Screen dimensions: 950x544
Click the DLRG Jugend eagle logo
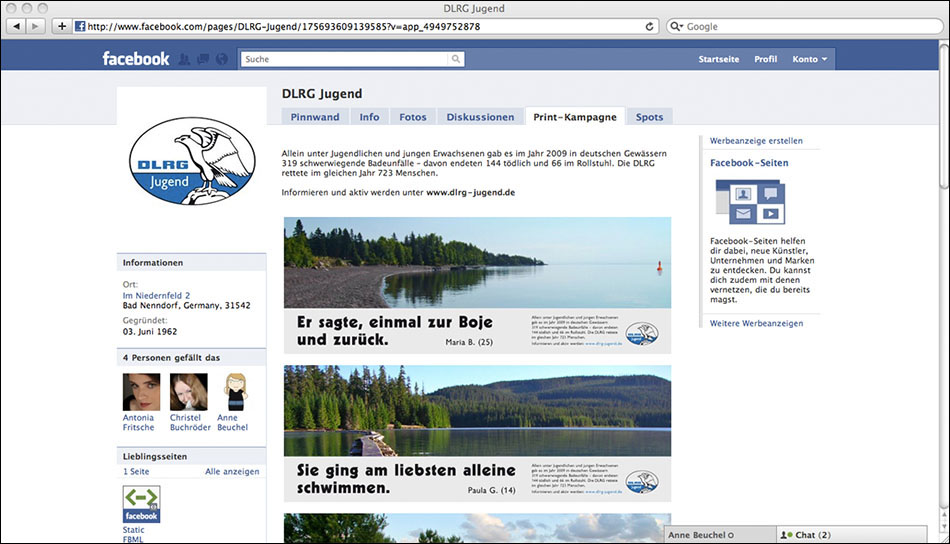pos(192,161)
